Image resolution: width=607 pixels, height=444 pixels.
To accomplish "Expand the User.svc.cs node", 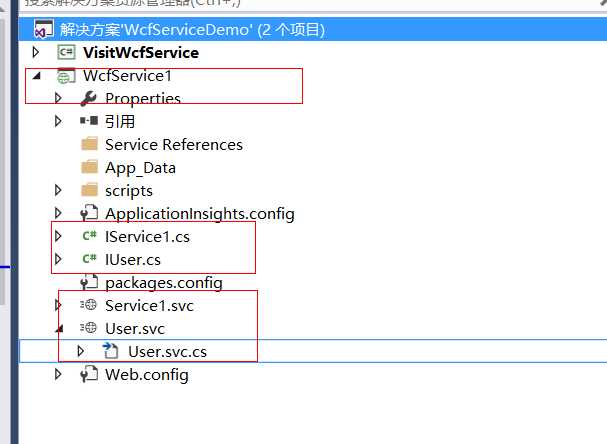I will [81, 351].
